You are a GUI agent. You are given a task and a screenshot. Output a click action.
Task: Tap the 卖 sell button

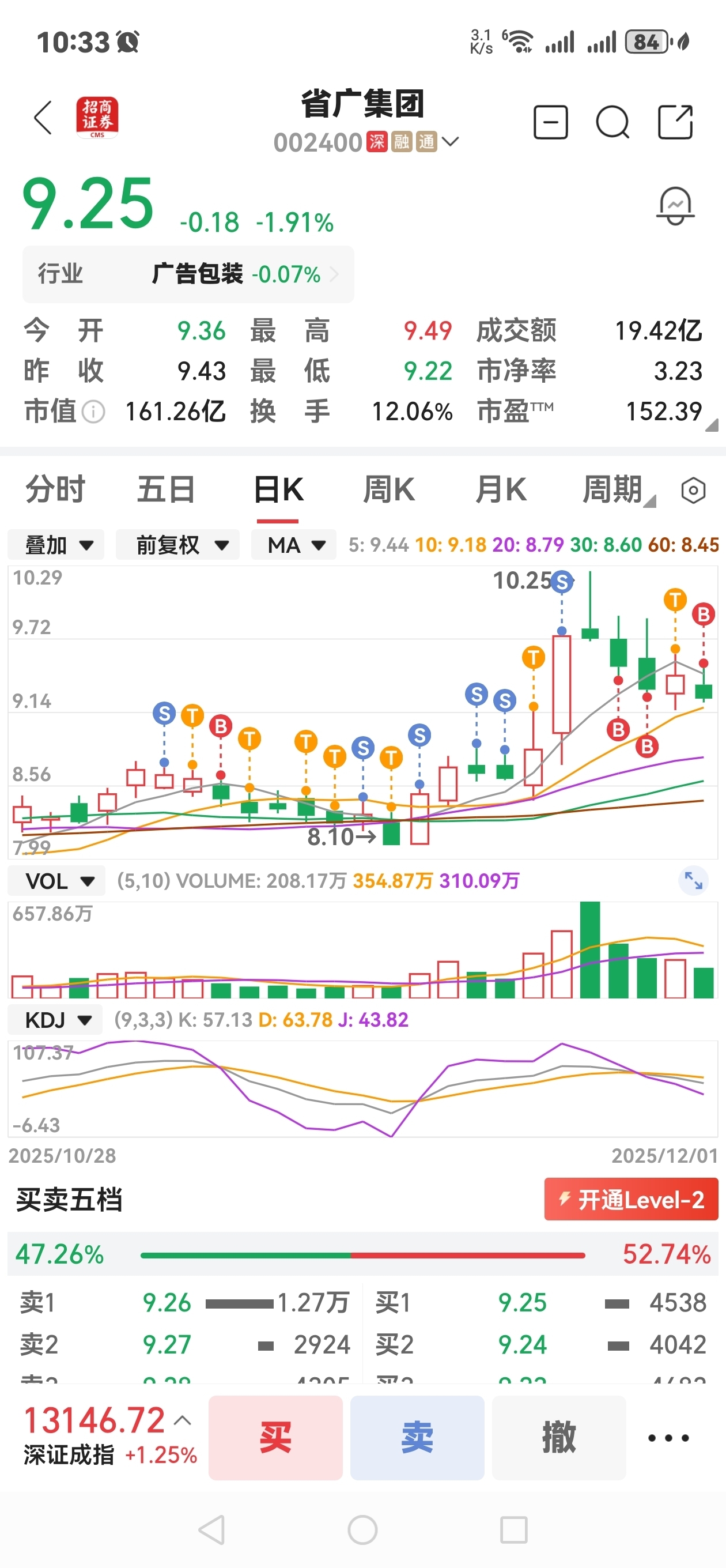(x=418, y=1438)
